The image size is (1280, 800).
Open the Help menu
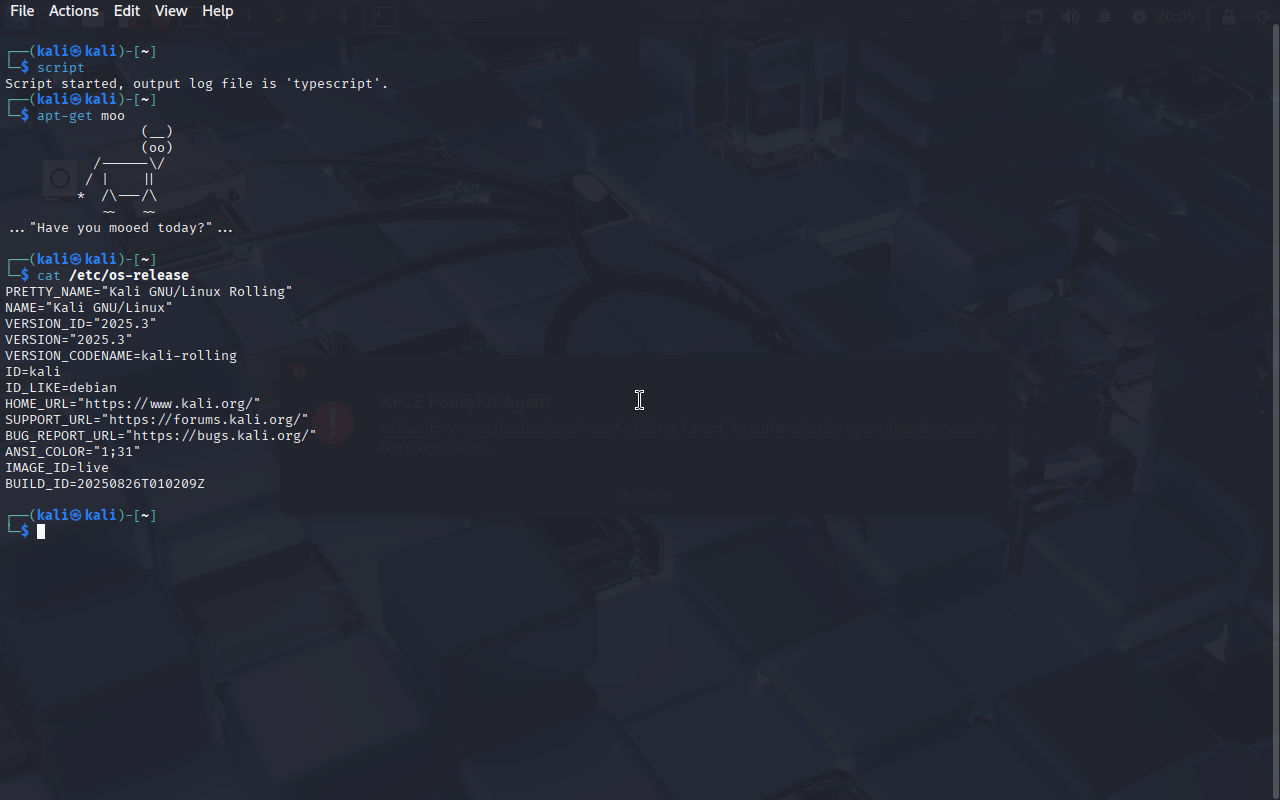(218, 11)
